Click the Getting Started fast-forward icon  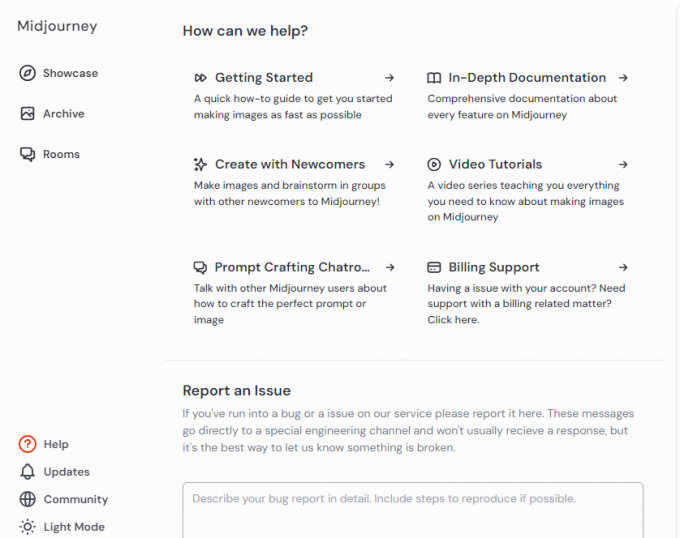pyautogui.click(x=200, y=78)
